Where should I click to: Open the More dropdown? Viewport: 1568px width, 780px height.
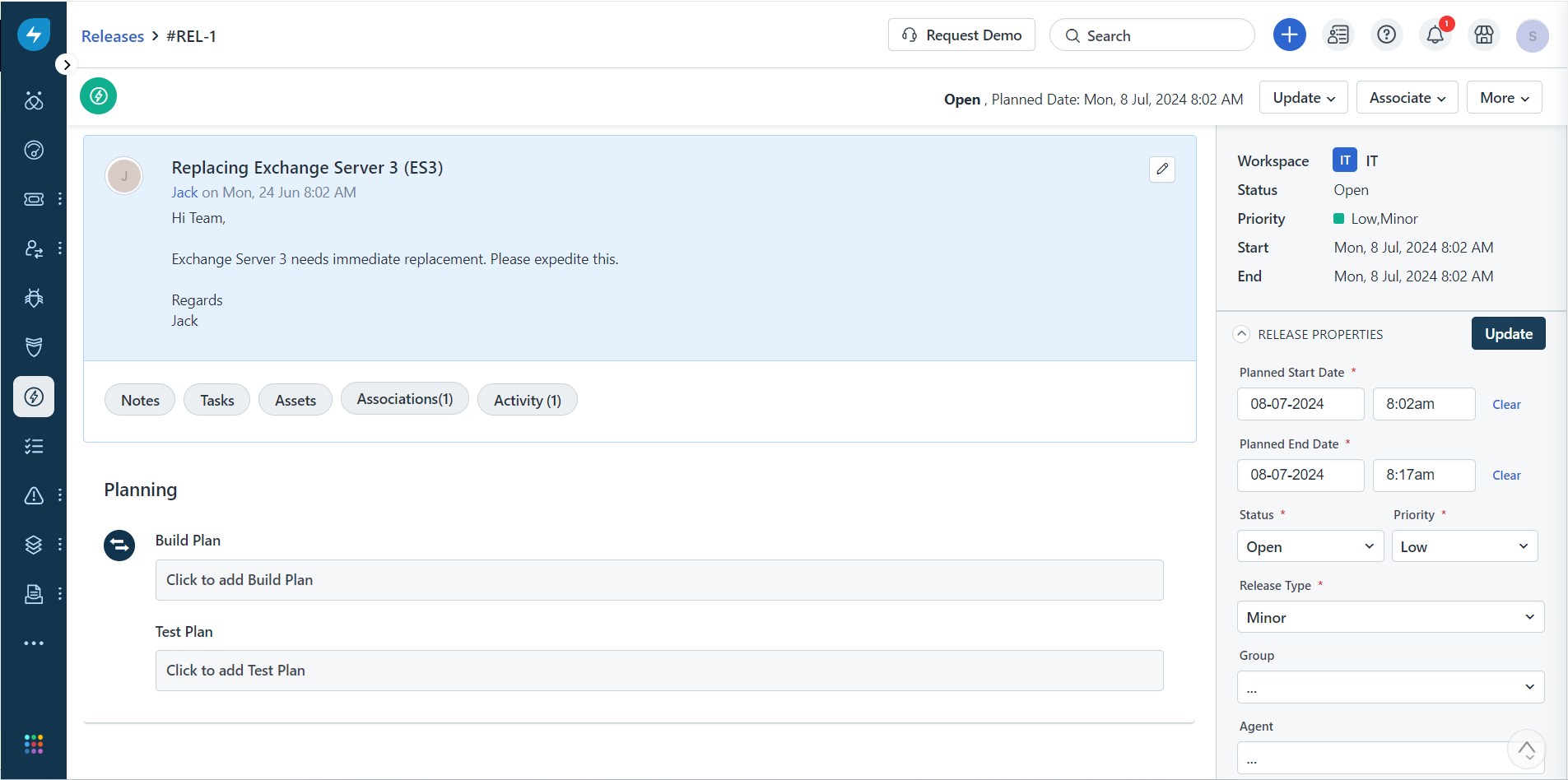tap(1505, 97)
